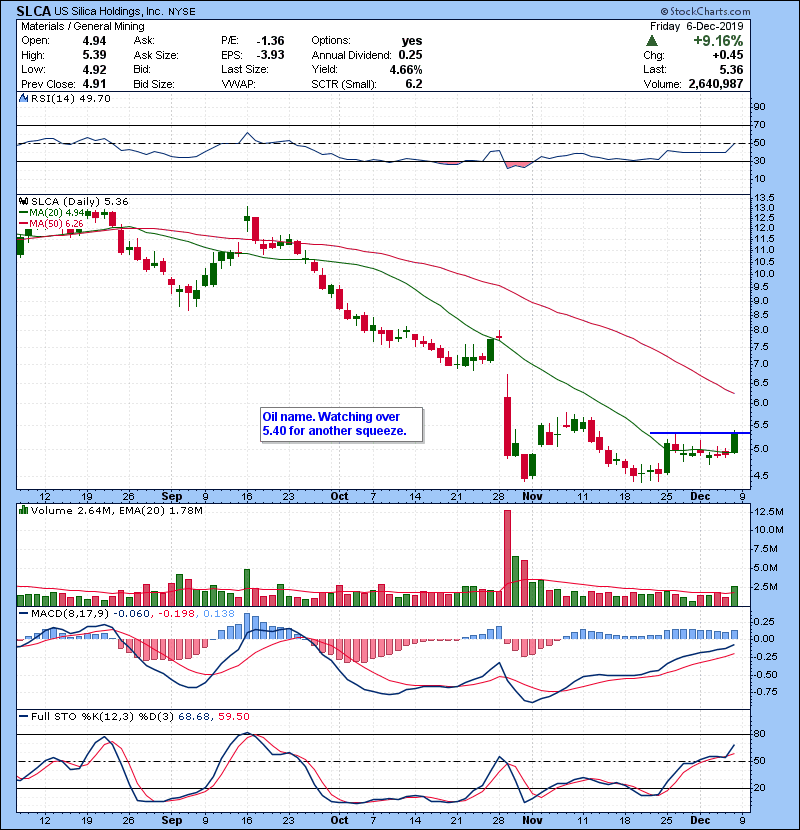This screenshot has height=830, width=800.
Task: Click the 'VWAP:' label
Action: 238,84
